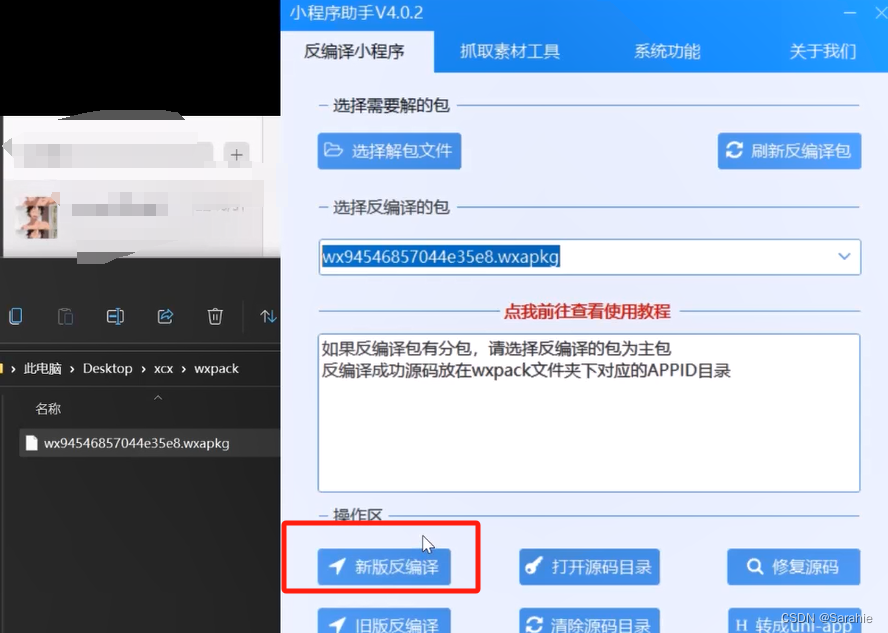Switch to 反编译小程序 tab
The width and height of the screenshot is (888, 633).
coord(355,52)
